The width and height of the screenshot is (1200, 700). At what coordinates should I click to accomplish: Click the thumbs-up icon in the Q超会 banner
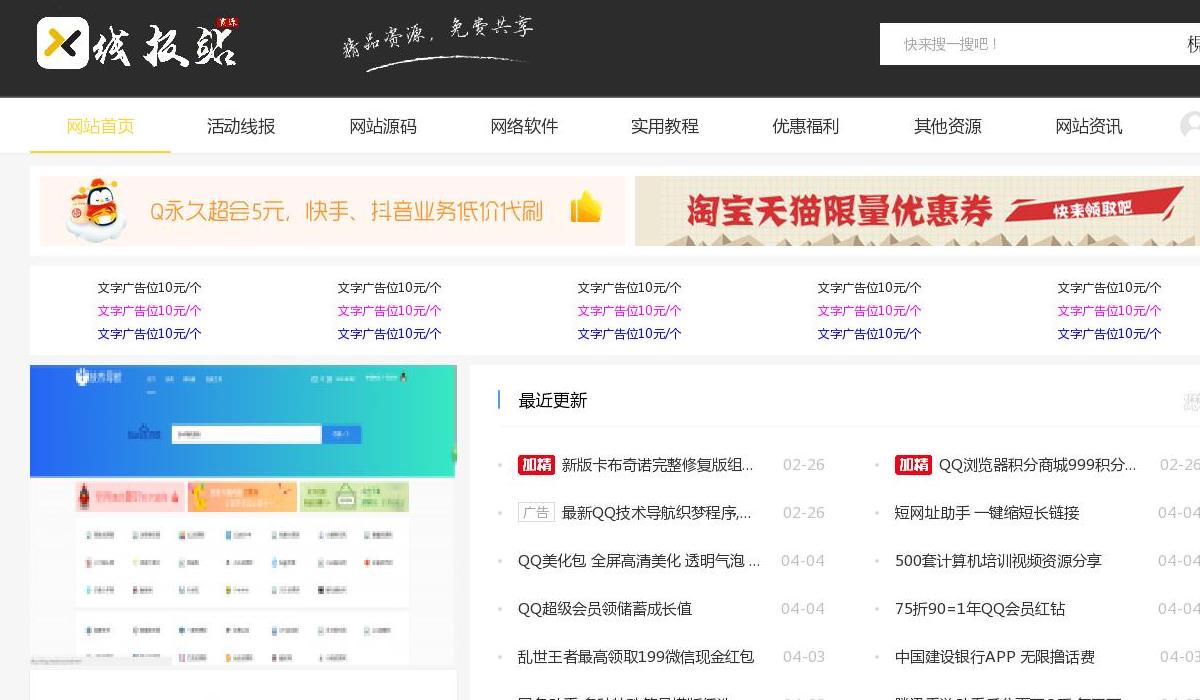pos(586,207)
